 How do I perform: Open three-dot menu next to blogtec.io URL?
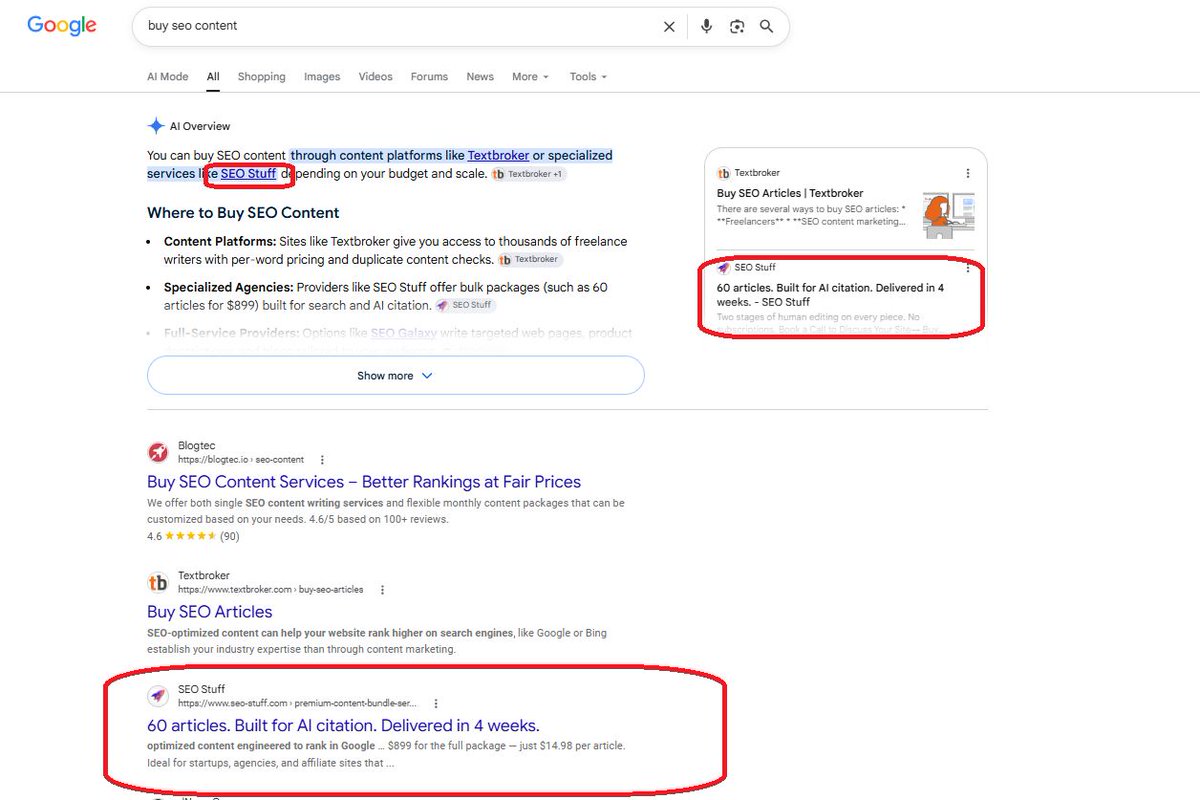coord(322,460)
